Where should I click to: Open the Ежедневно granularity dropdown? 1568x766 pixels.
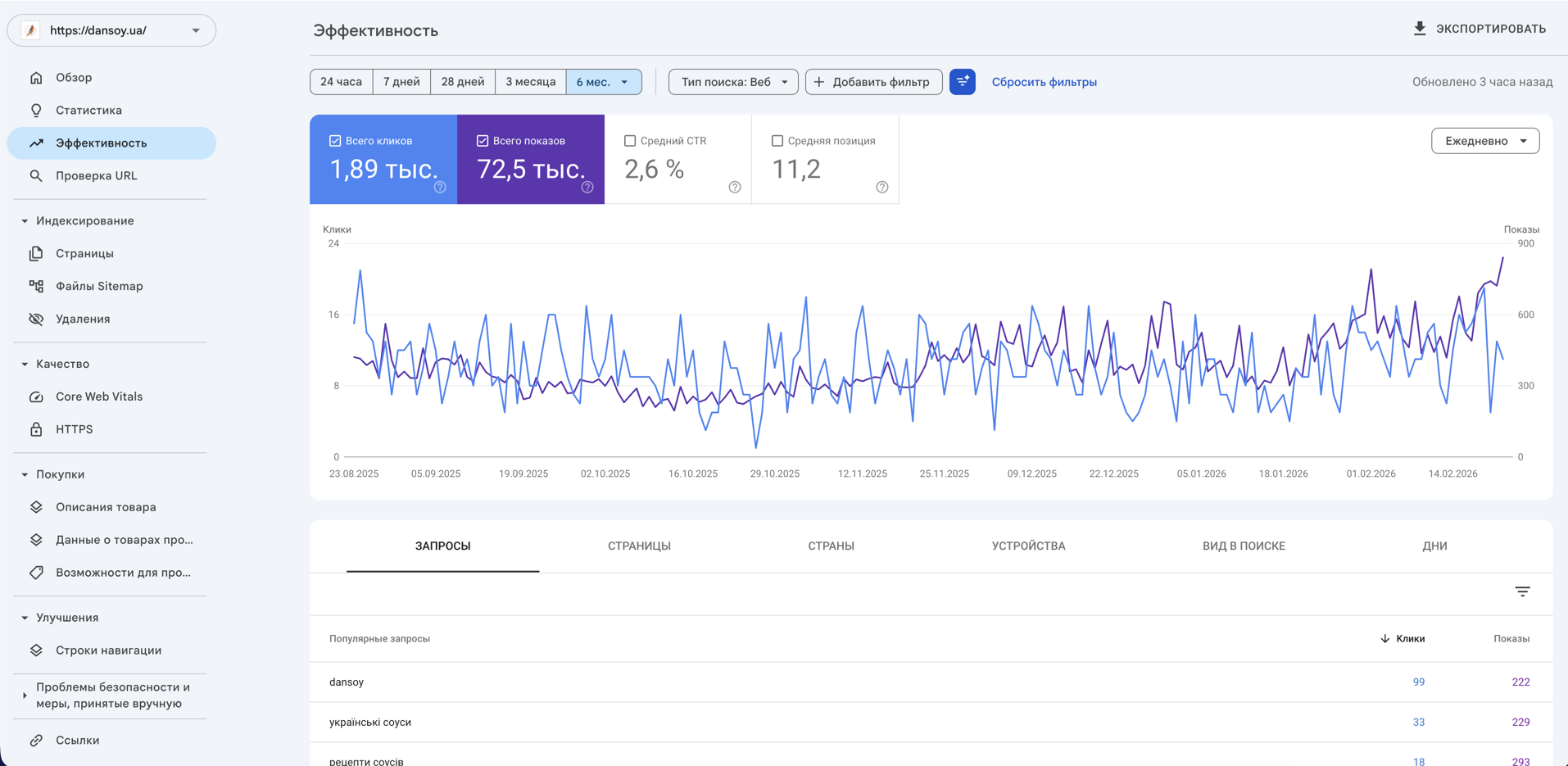click(x=1484, y=141)
